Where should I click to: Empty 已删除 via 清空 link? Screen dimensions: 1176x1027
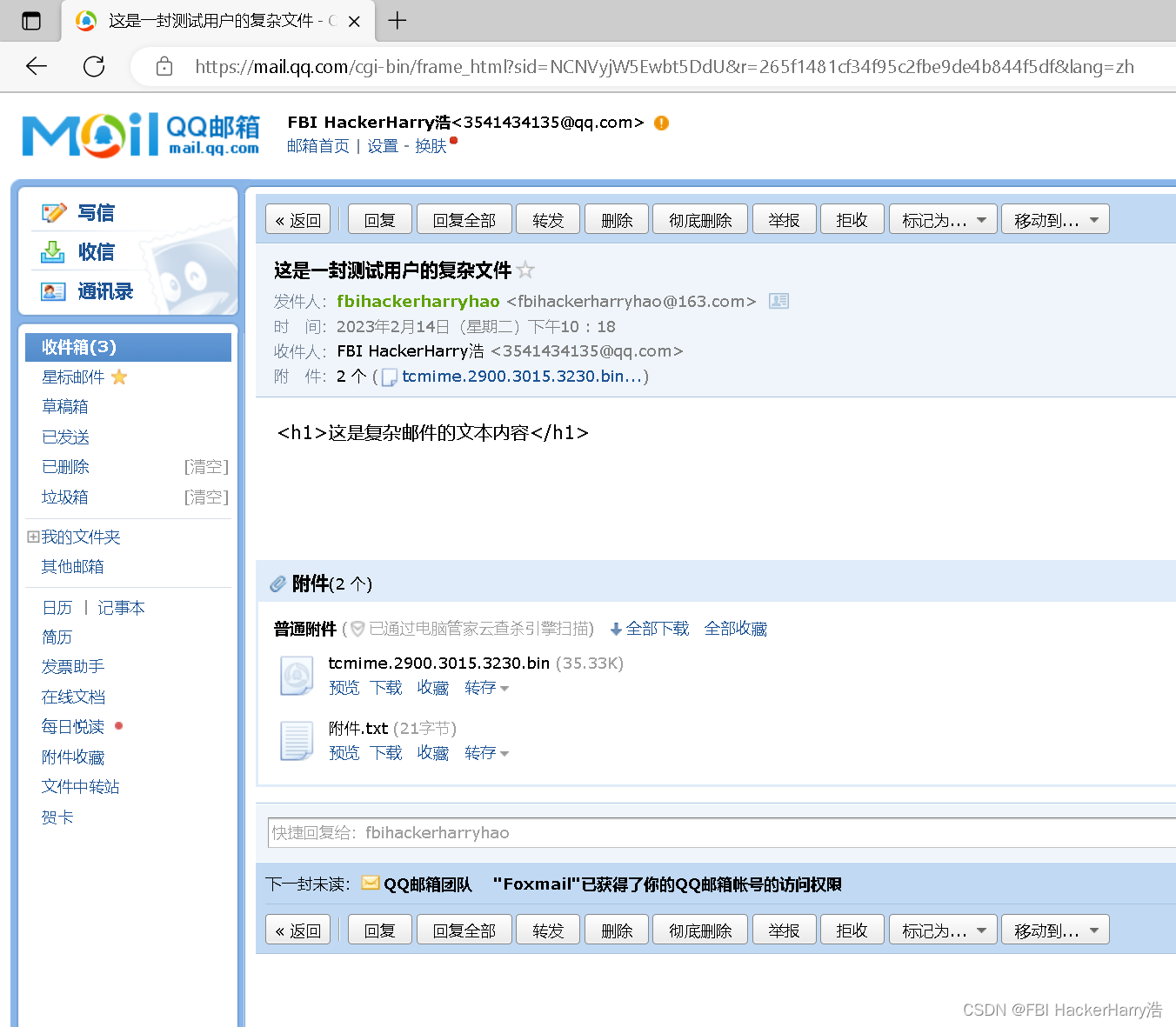point(206,466)
